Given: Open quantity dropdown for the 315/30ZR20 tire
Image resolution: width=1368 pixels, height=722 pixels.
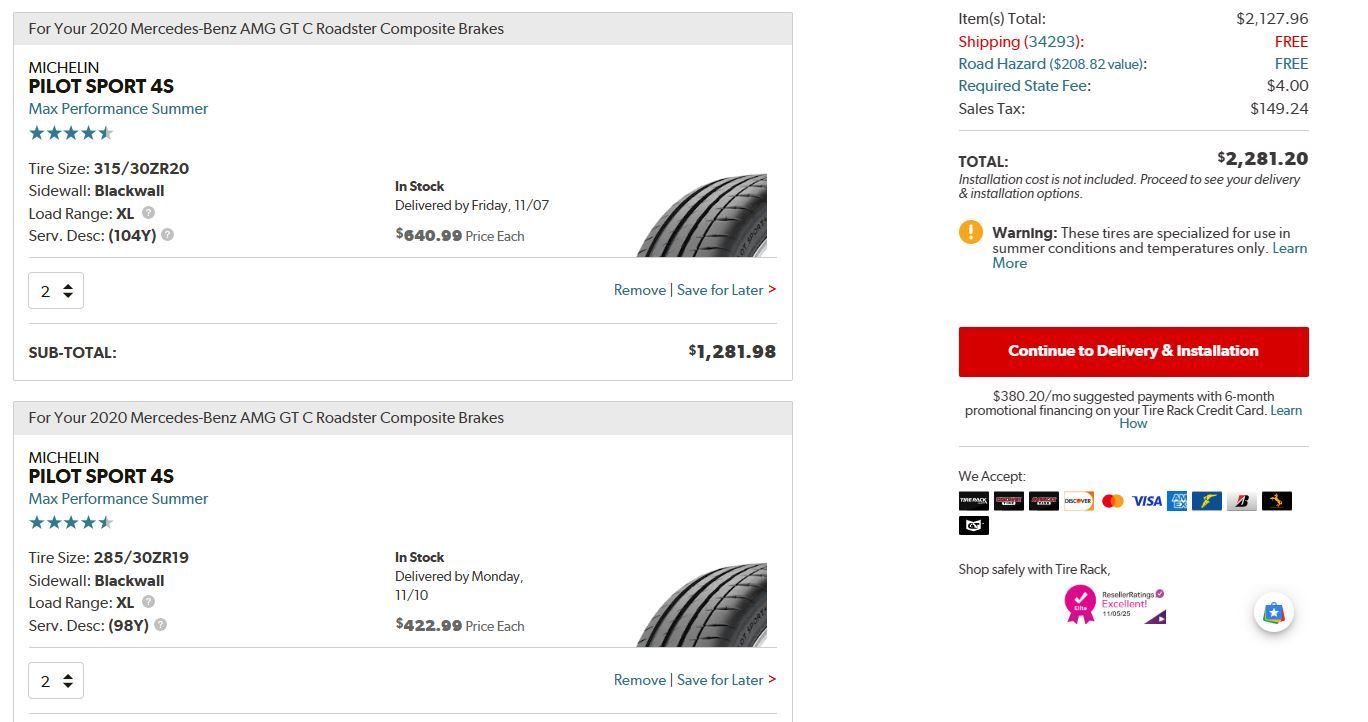Looking at the screenshot, I should click(x=56, y=291).
